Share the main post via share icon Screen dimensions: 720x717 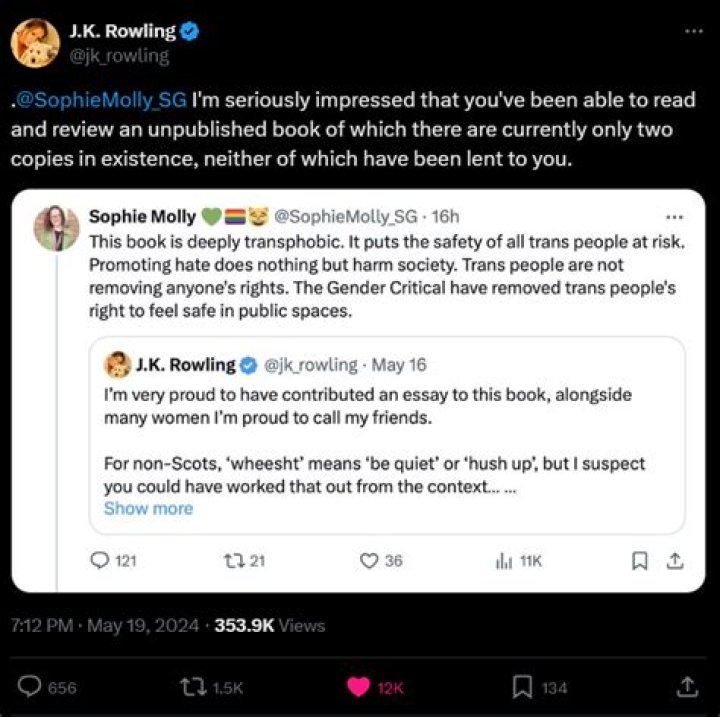[x=688, y=687]
